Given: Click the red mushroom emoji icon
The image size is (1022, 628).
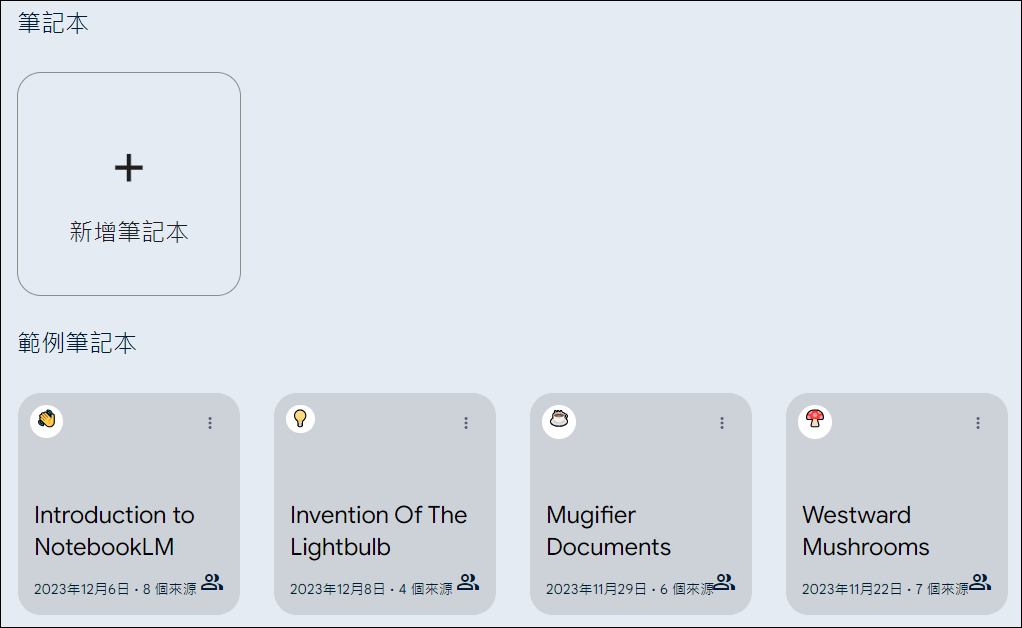Looking at the screenshot, I should (x=815, y=420).
